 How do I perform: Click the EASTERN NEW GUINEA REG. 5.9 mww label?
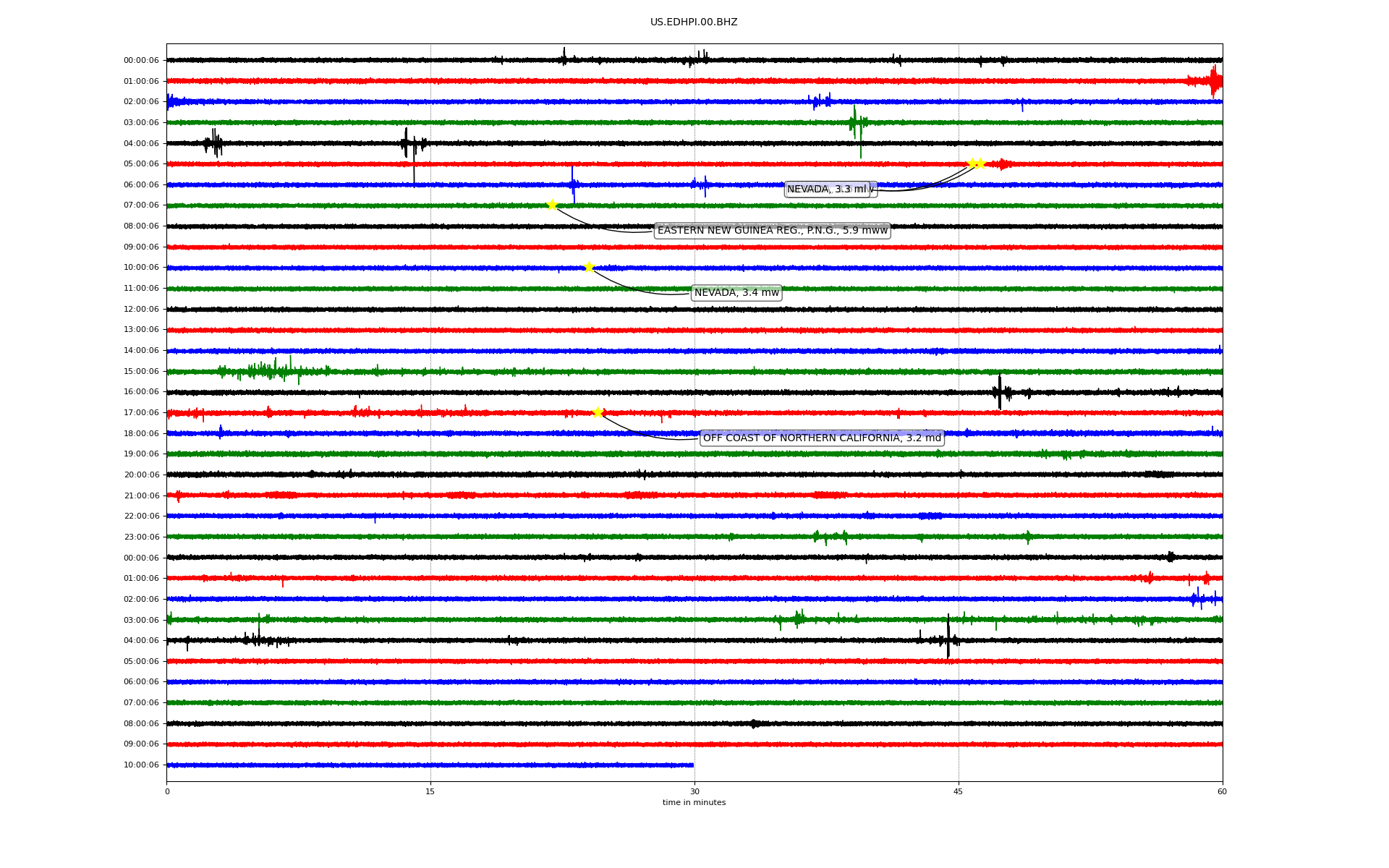point(772,231)
